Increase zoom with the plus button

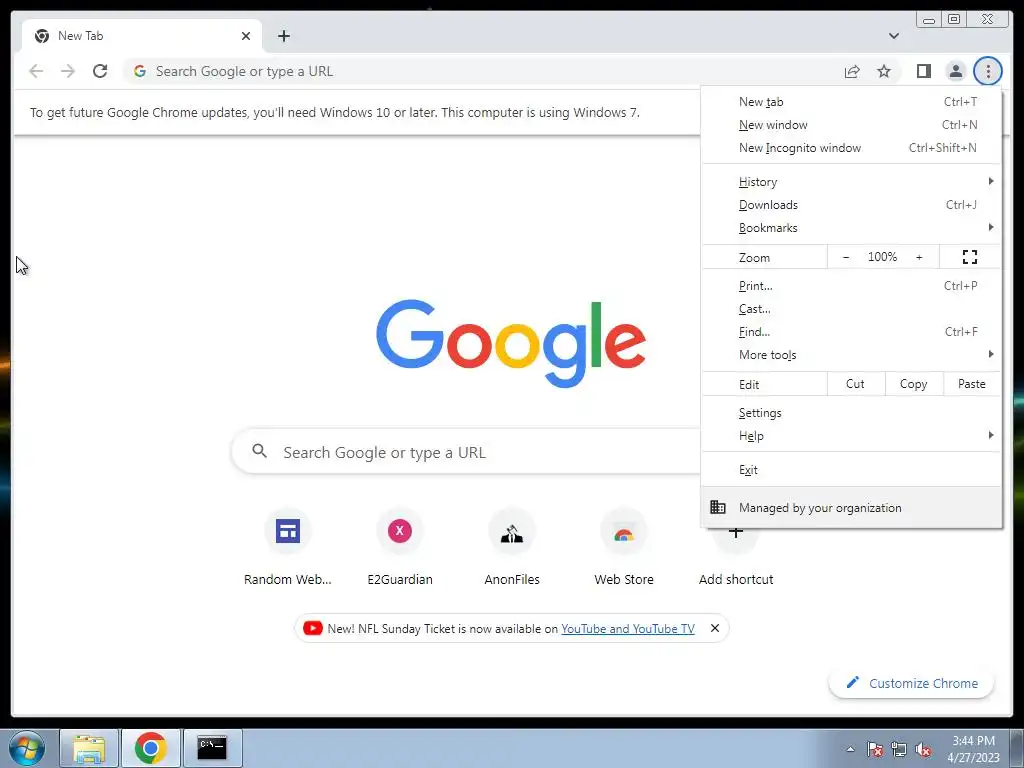click(919, 257)
